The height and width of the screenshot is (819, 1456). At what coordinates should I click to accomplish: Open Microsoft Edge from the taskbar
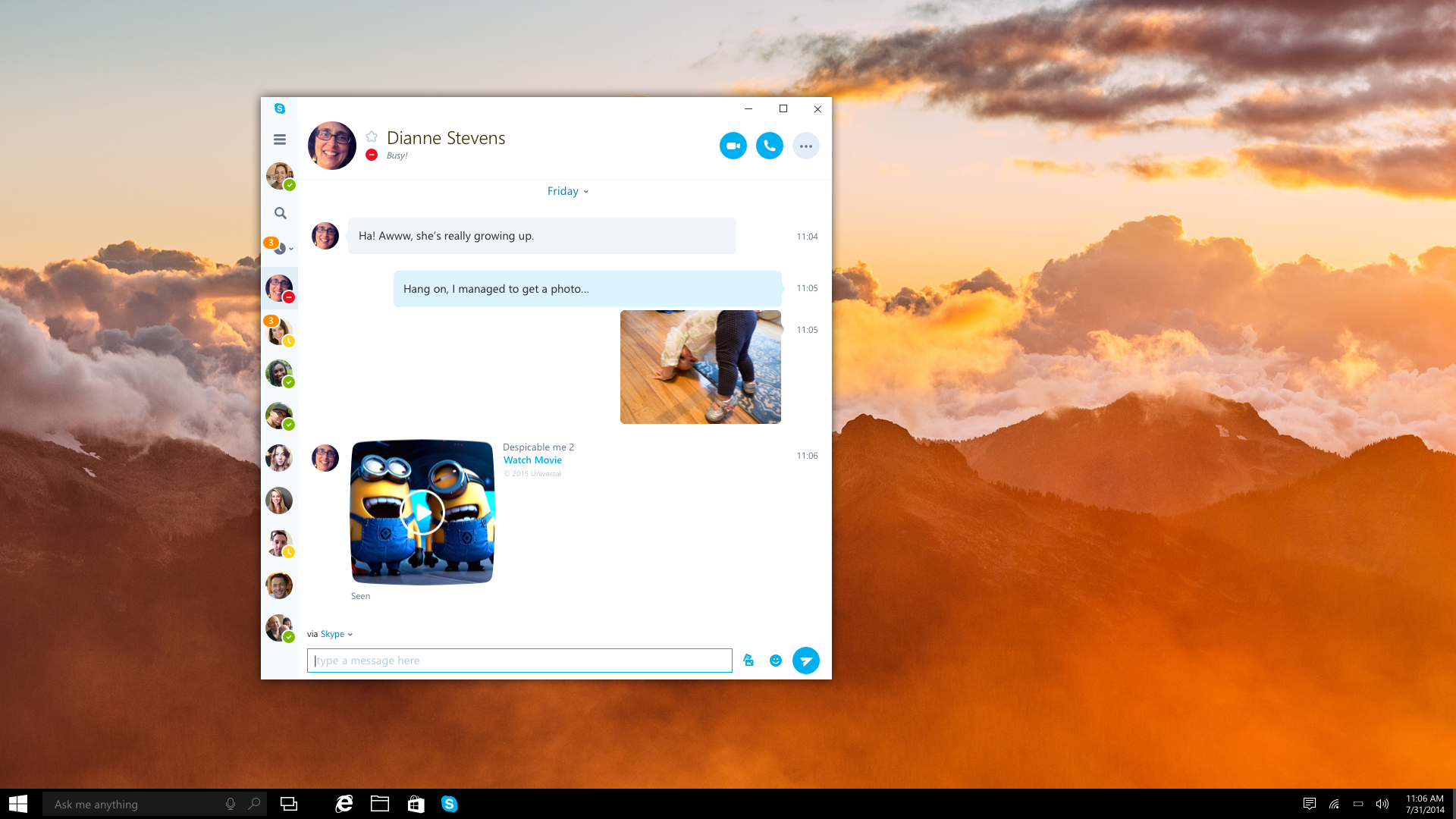pos(344,804)
